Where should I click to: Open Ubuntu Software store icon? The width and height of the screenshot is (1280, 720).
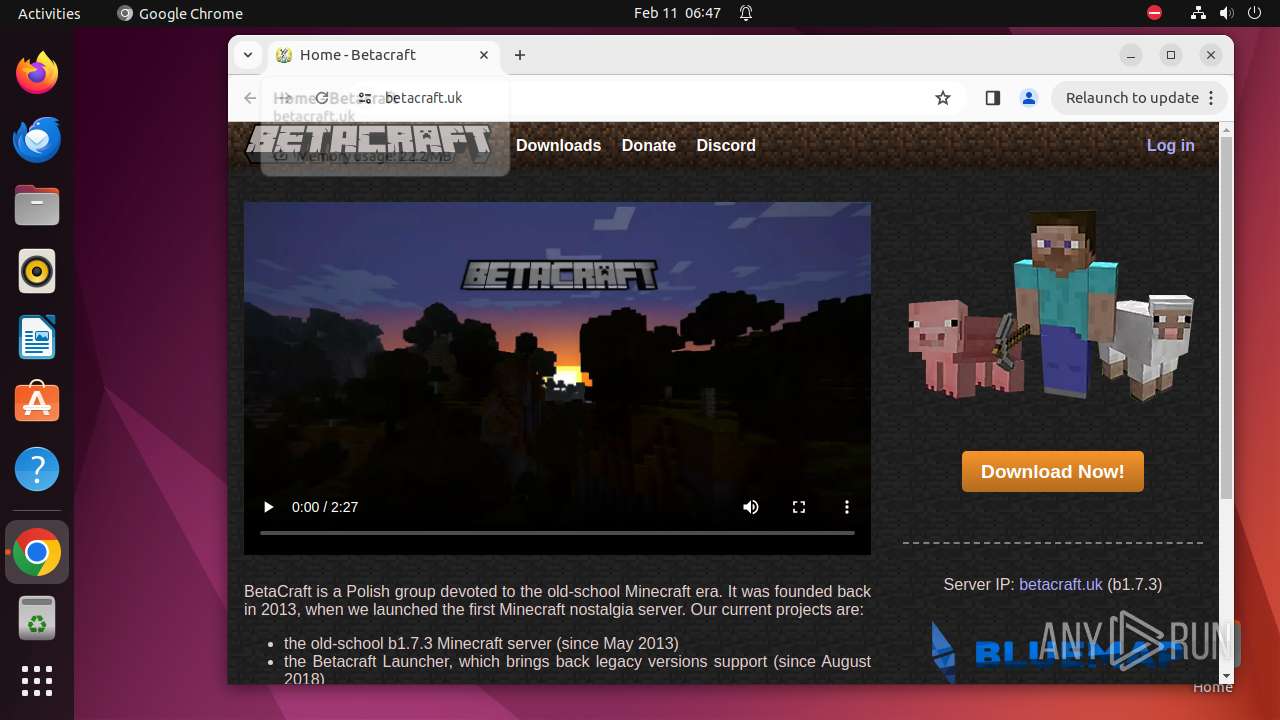[37, 403]
